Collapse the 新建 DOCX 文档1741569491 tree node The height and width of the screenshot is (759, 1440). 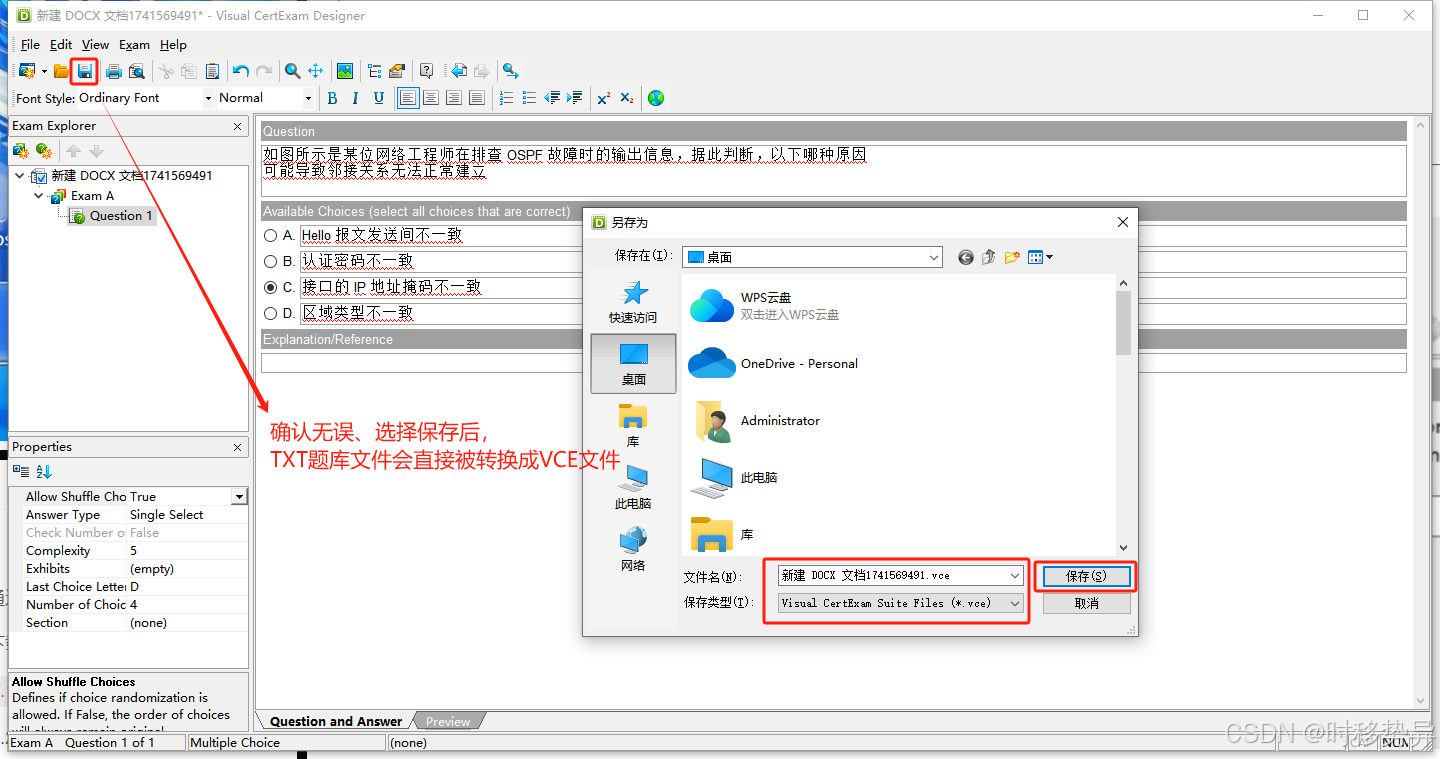point(20,175)
